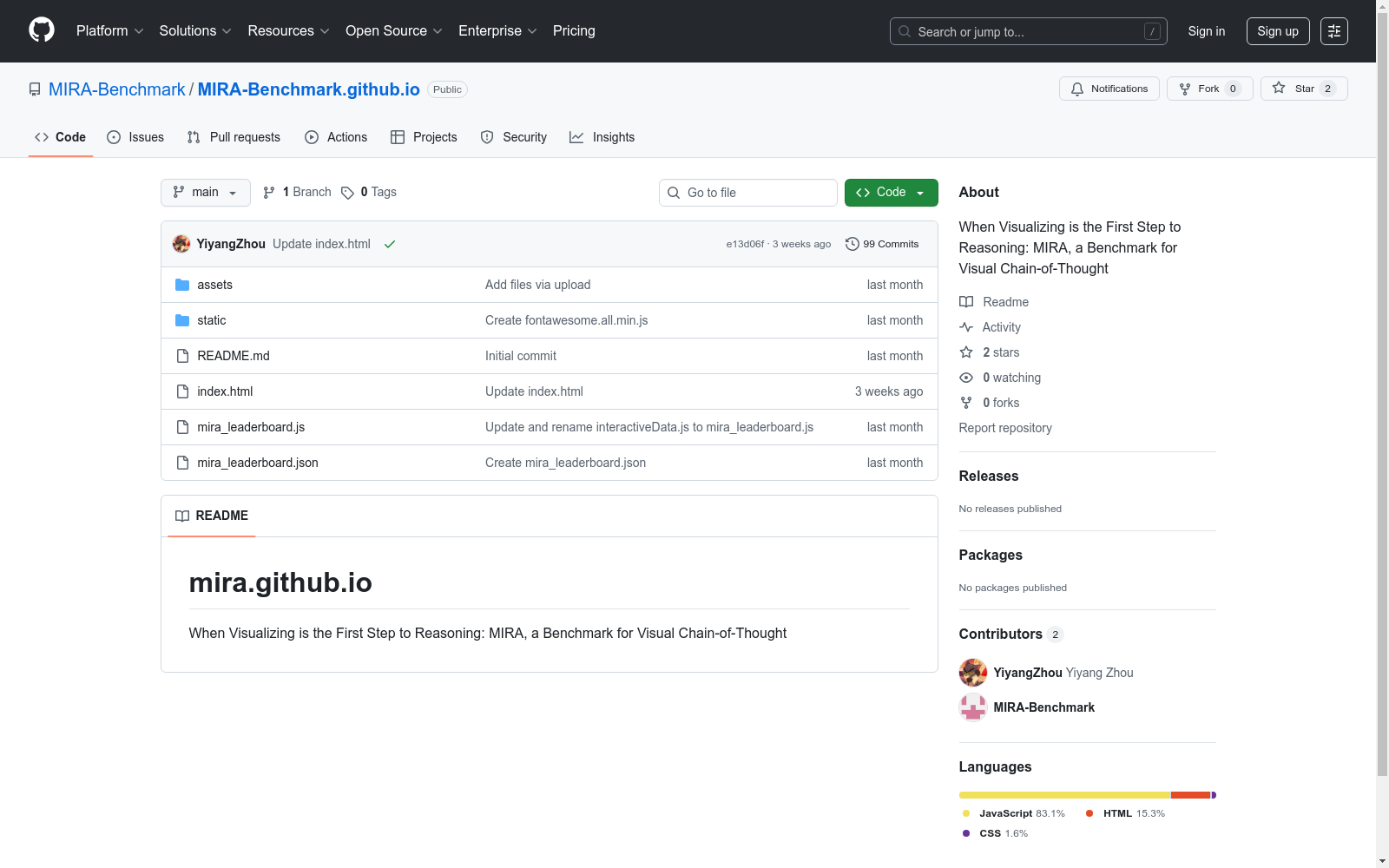The width and height of the screenshot is (1389, 868).
Task: Click the Sign in link
Action: click(1207, 31)
